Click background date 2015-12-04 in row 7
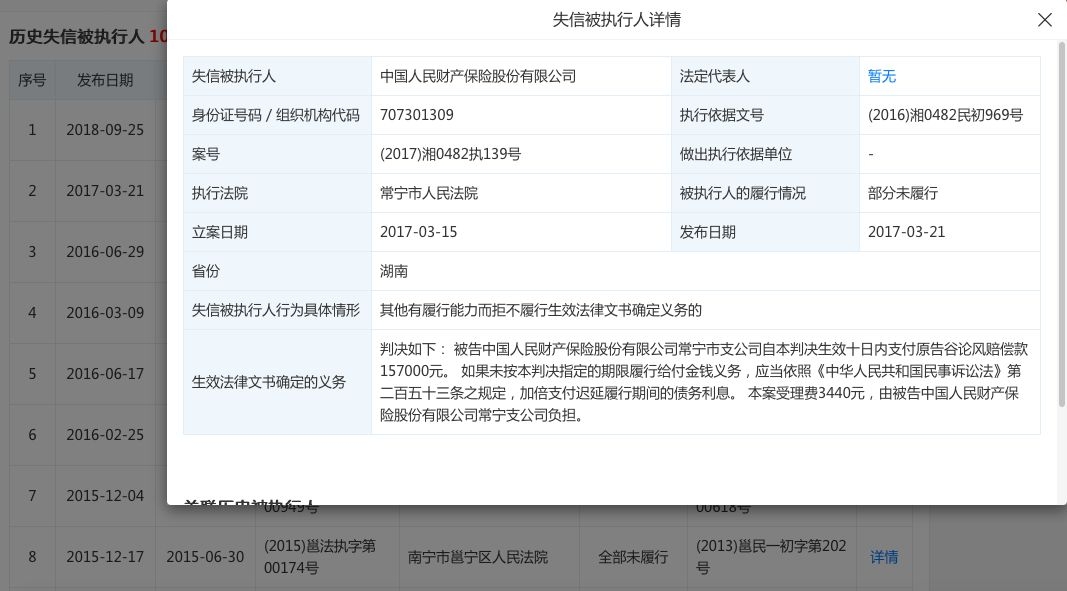This screenshot has width=1067, height=591. pos(105,496)
